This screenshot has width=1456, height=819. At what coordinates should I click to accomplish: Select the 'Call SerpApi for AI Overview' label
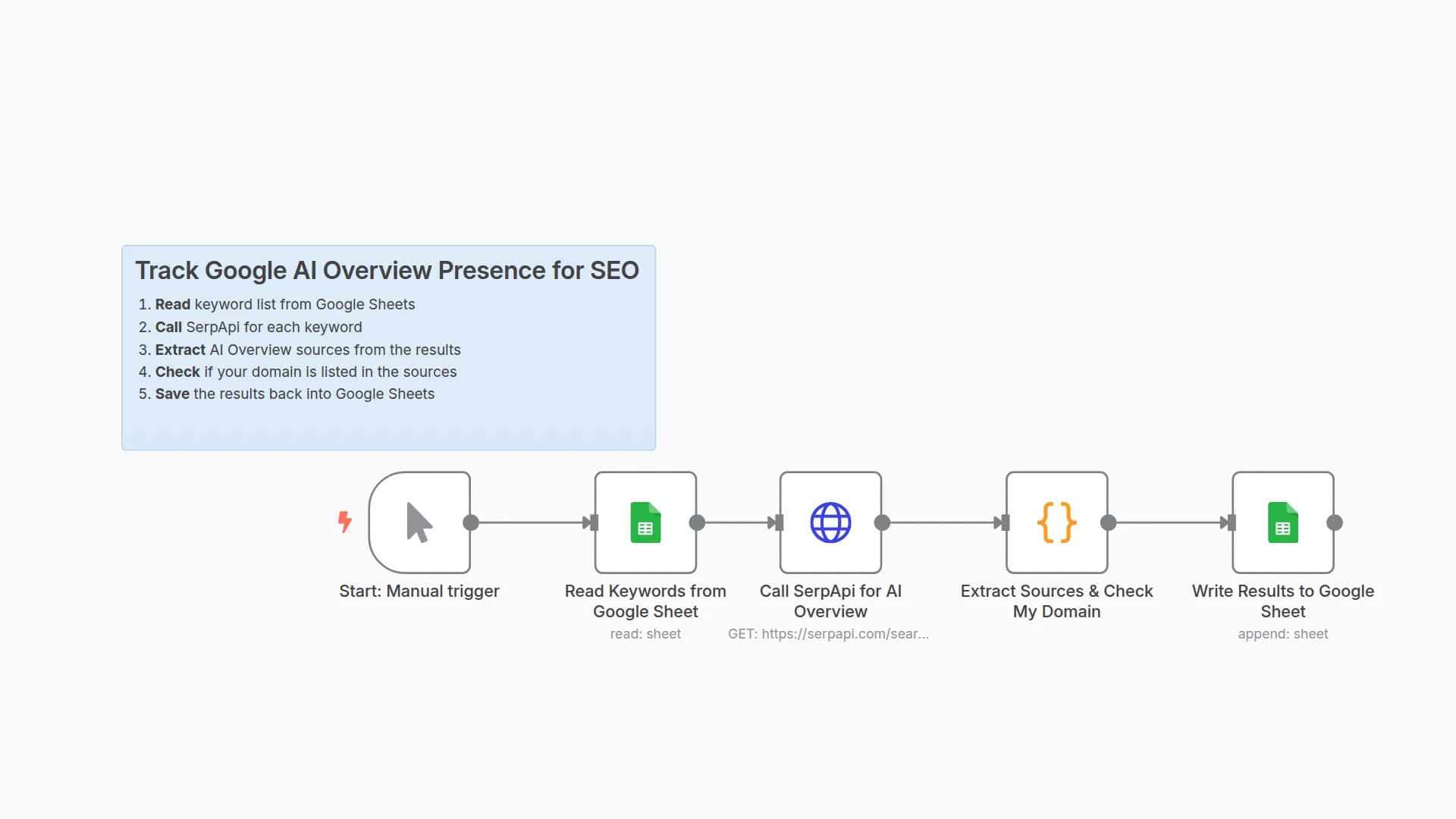pos(830,601)
